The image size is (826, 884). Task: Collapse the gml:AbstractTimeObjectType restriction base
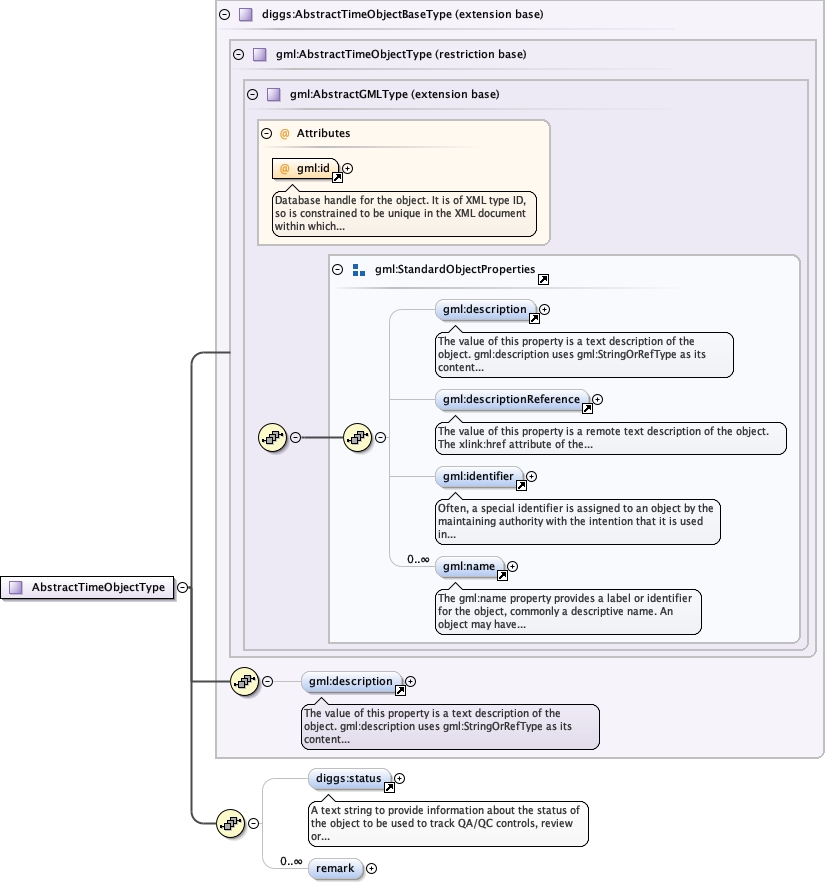[x=238, y=54]
